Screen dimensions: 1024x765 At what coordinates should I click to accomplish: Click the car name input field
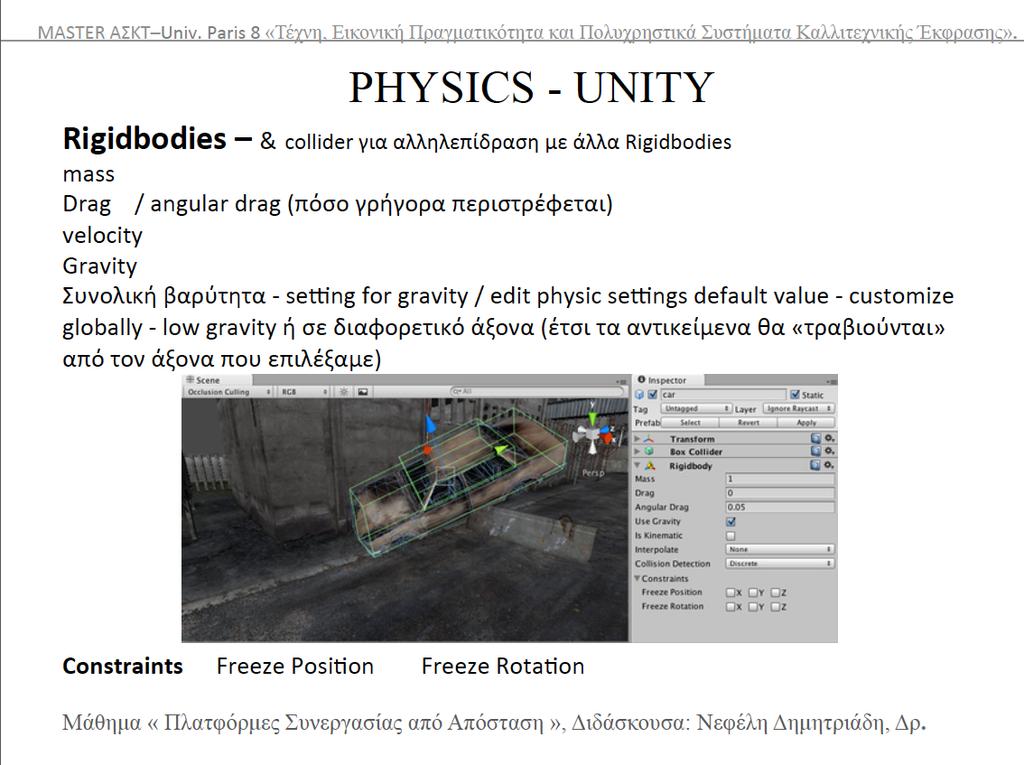[x=723, y=395]
